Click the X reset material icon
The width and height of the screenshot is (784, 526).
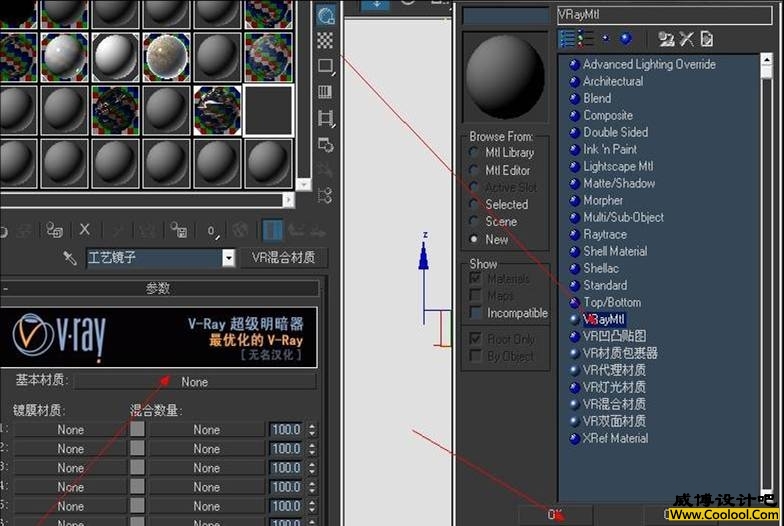(x=85, y=230)
